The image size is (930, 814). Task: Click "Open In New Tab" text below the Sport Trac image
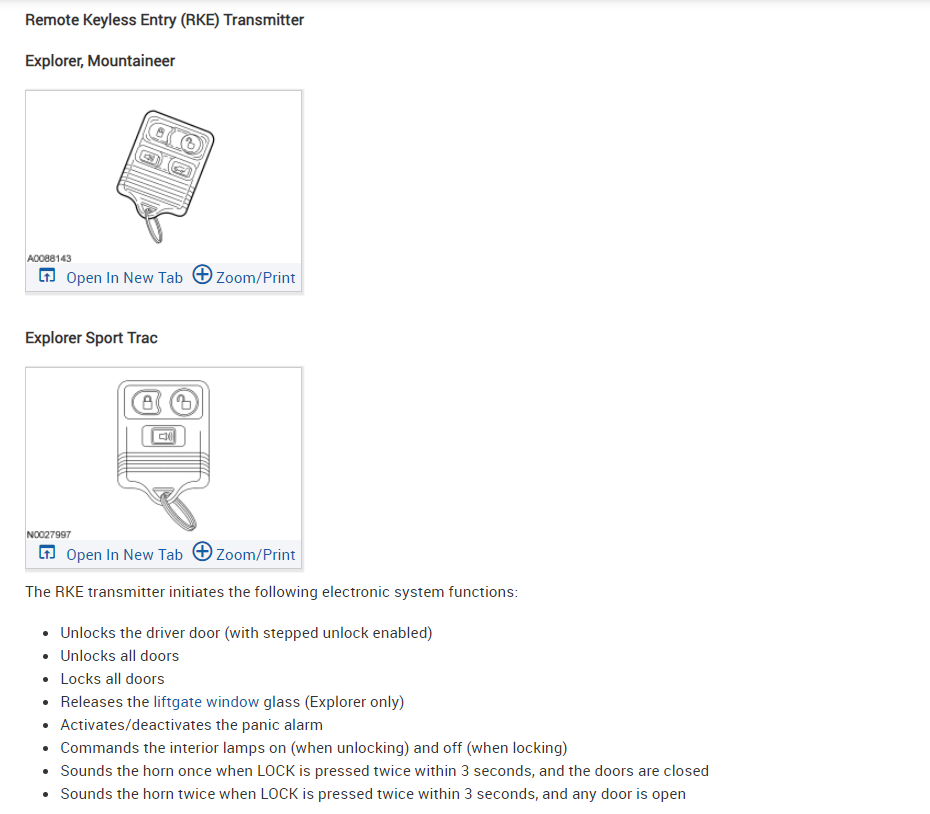click(124, 554)
